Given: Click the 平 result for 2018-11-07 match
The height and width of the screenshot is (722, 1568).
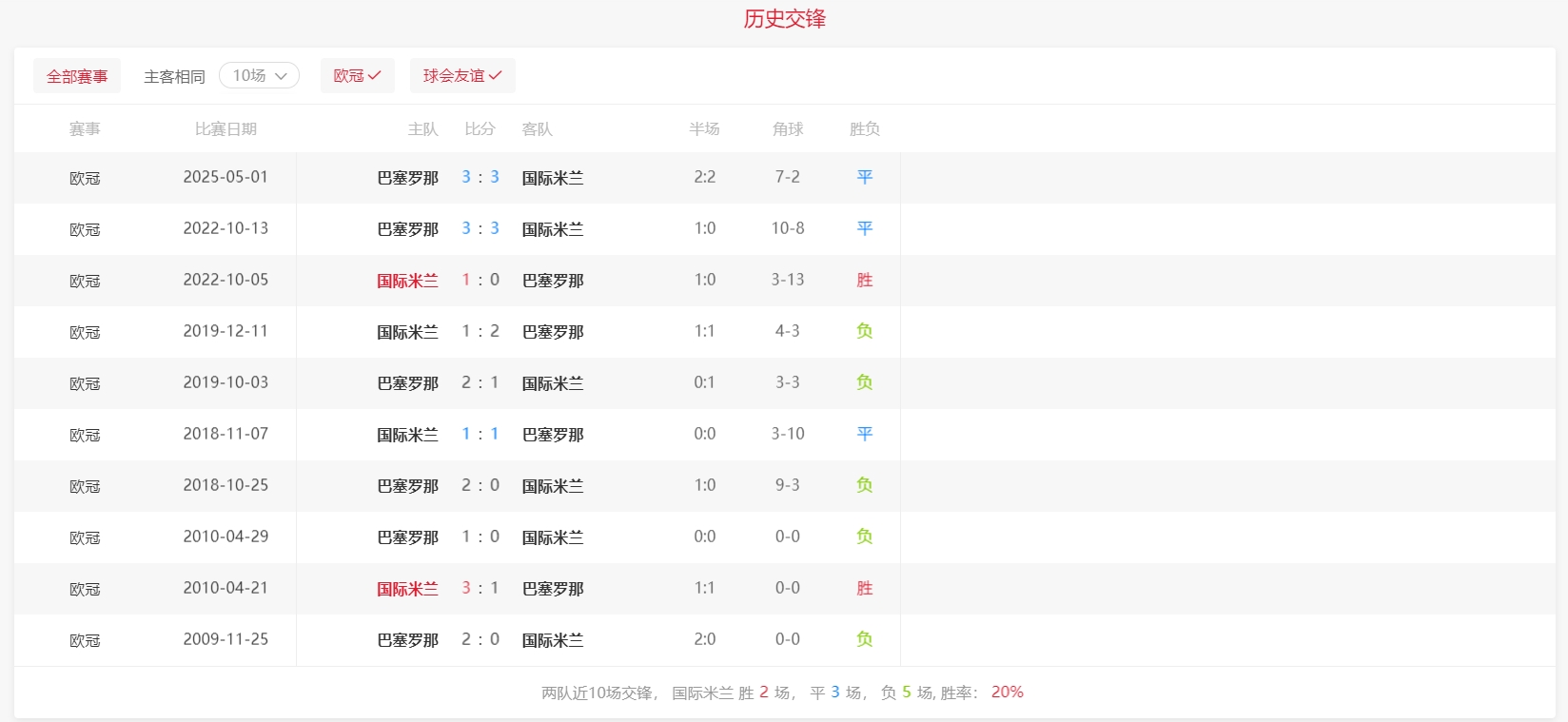Looking at the screenshot, I should pyautogui.click(x=864, y=434).
